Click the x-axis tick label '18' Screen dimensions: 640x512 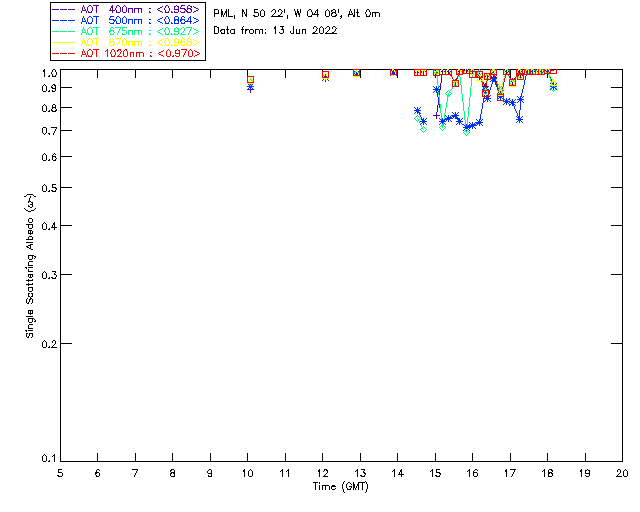coord(547,473)
